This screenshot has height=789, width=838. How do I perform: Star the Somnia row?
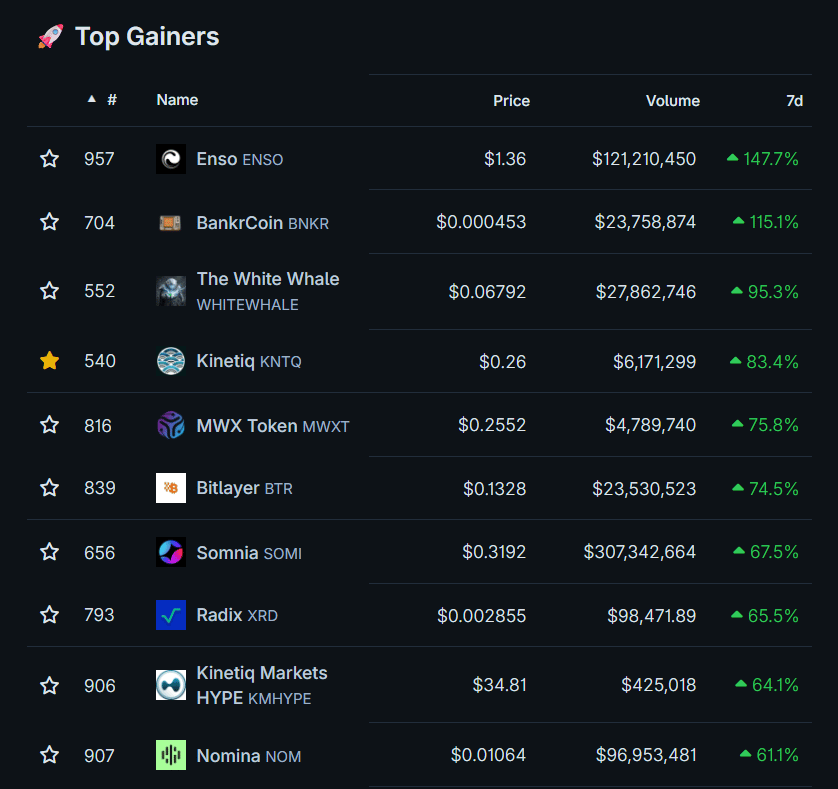50,552
